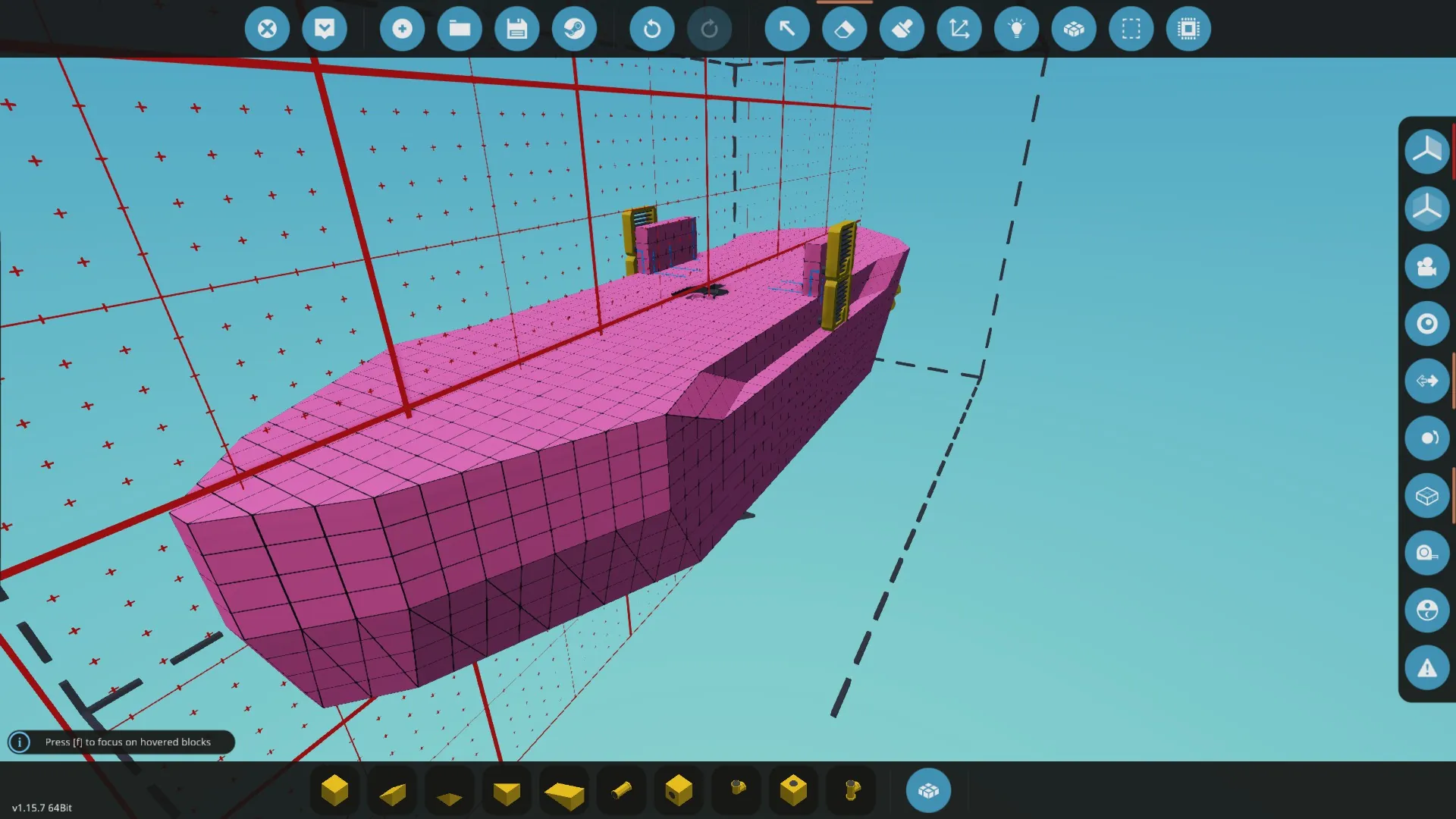The image size is (1456, 819).
Task: Click the undo arrow button
Action: [x=651, y=29]
